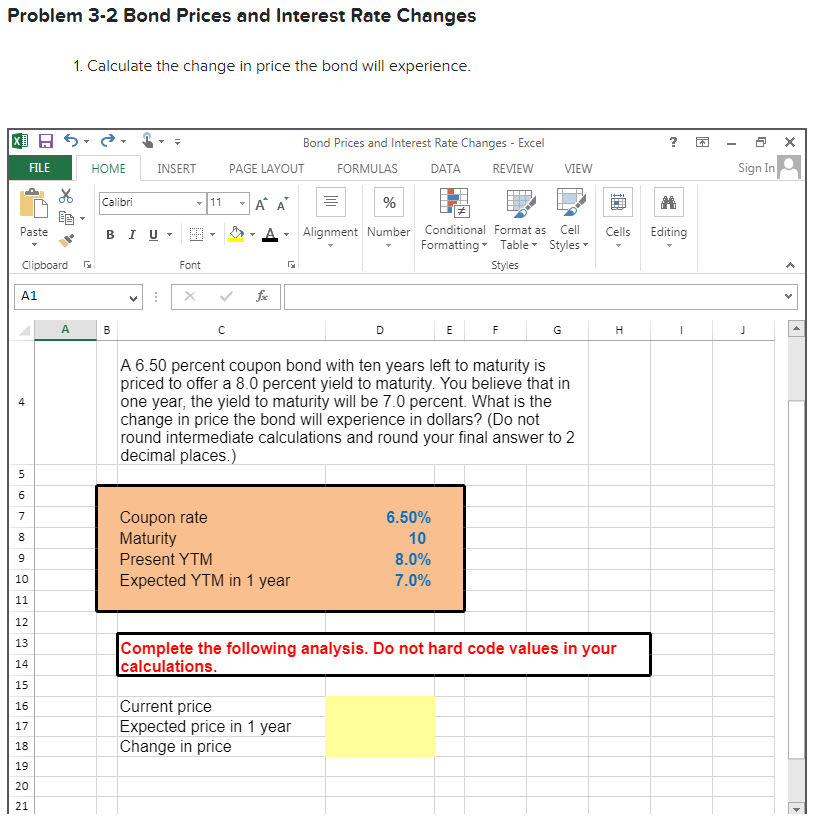Viewport: 839px width, 816px height.
Task: Switch to the FORMULAS tab
Action: [x=367, y=169]
